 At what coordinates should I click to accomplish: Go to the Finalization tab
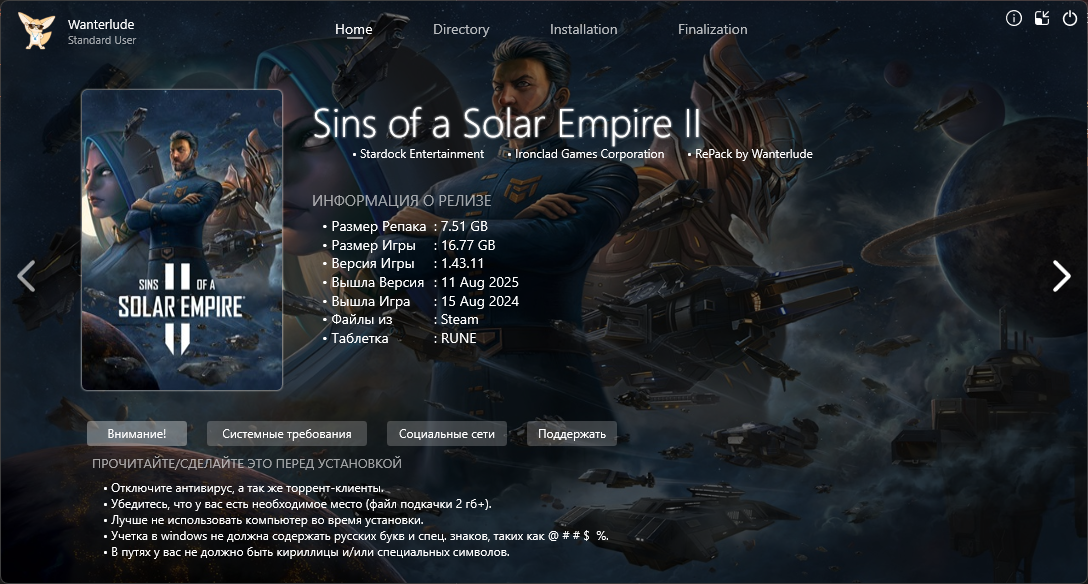pos(713,29)
